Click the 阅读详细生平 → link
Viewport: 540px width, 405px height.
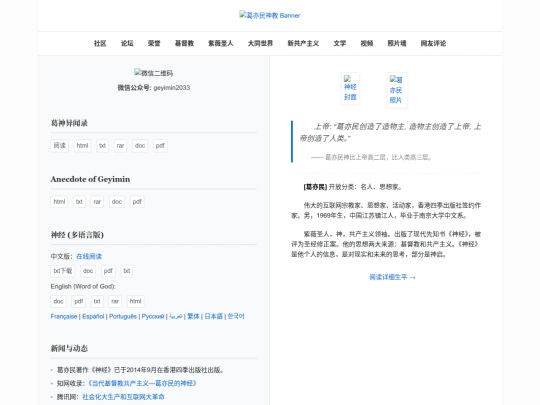393,277
